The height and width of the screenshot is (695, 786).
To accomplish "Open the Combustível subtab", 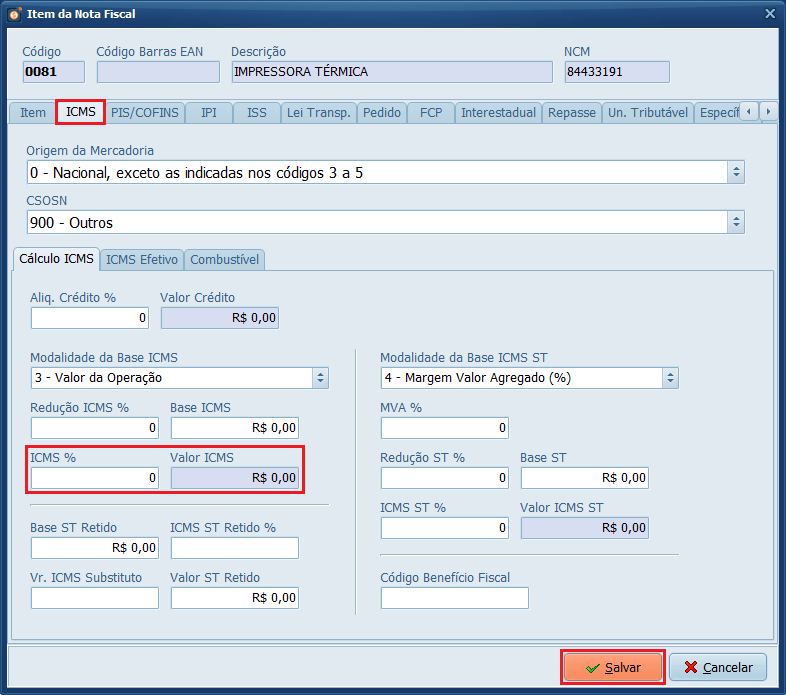I will tap(225, 260).
